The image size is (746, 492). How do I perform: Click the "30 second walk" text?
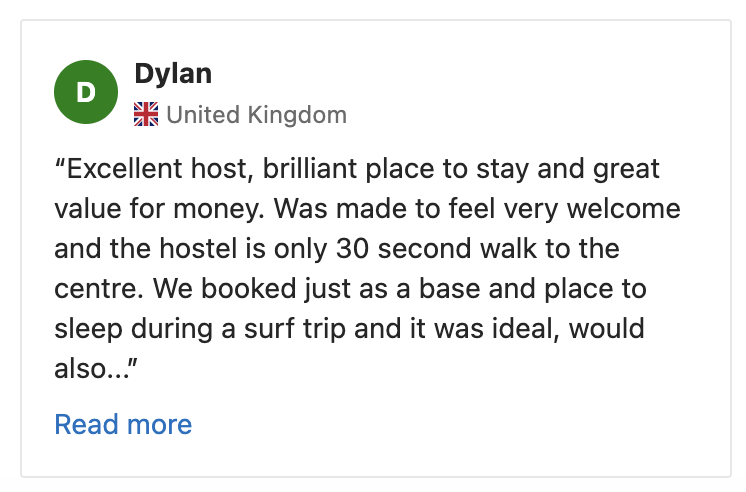pos(434,248)
